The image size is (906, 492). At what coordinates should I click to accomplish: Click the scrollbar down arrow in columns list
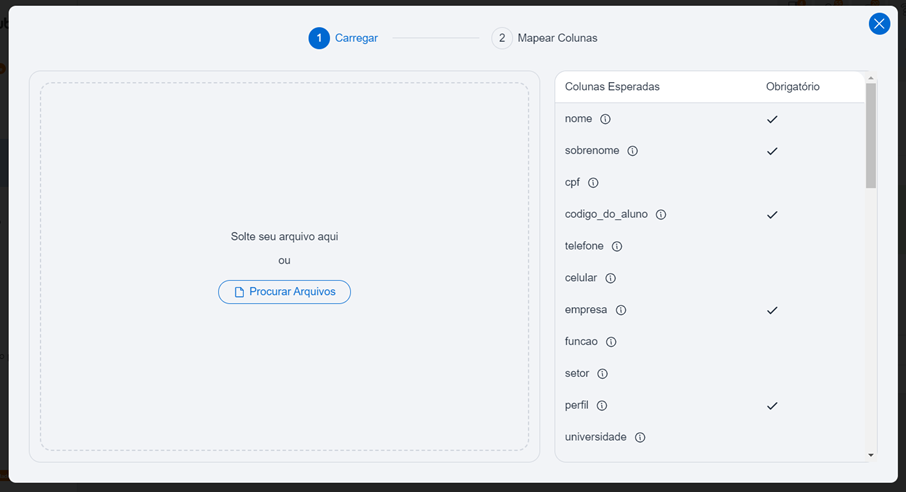871,454
